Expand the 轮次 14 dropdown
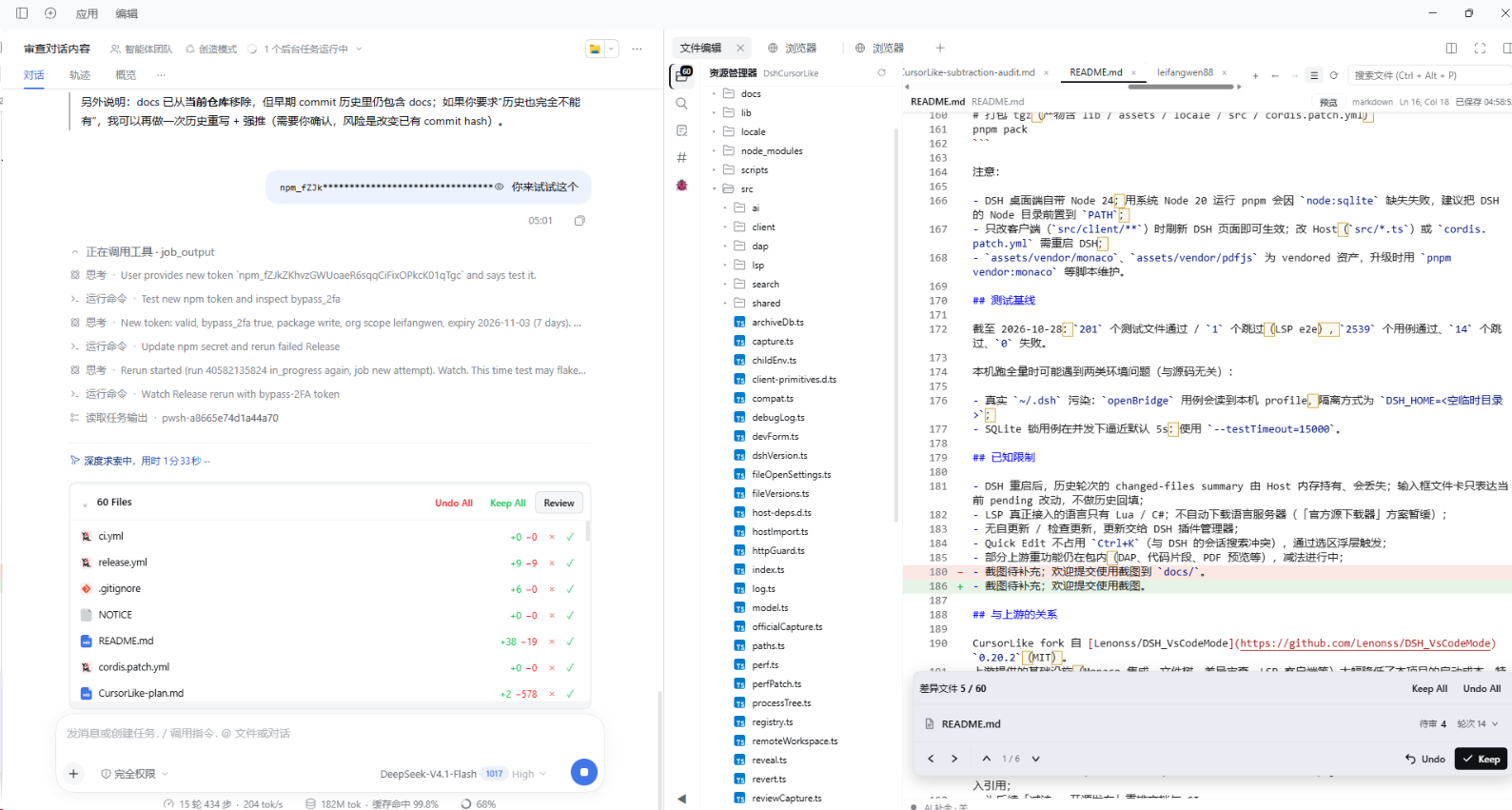The image size is (1512, 810). [1478, 724]
